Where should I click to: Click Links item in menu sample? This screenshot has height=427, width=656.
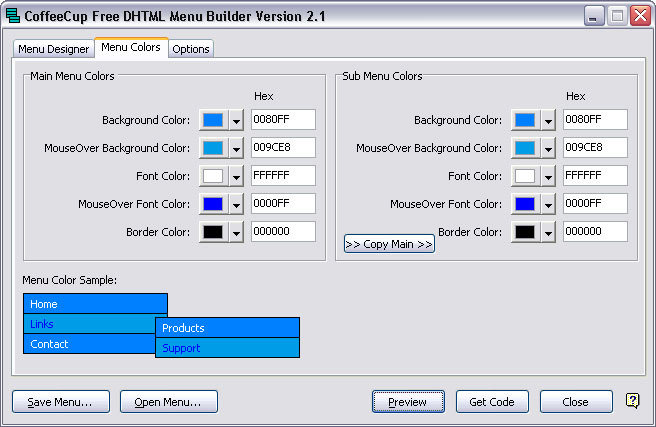coord(90,324)
